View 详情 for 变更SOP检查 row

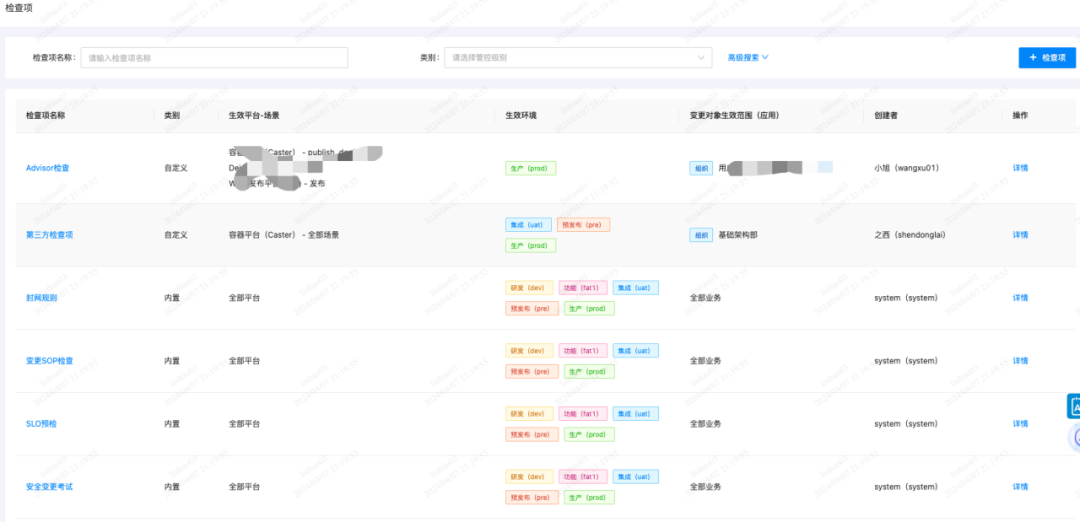click(x=1020, y=361)
